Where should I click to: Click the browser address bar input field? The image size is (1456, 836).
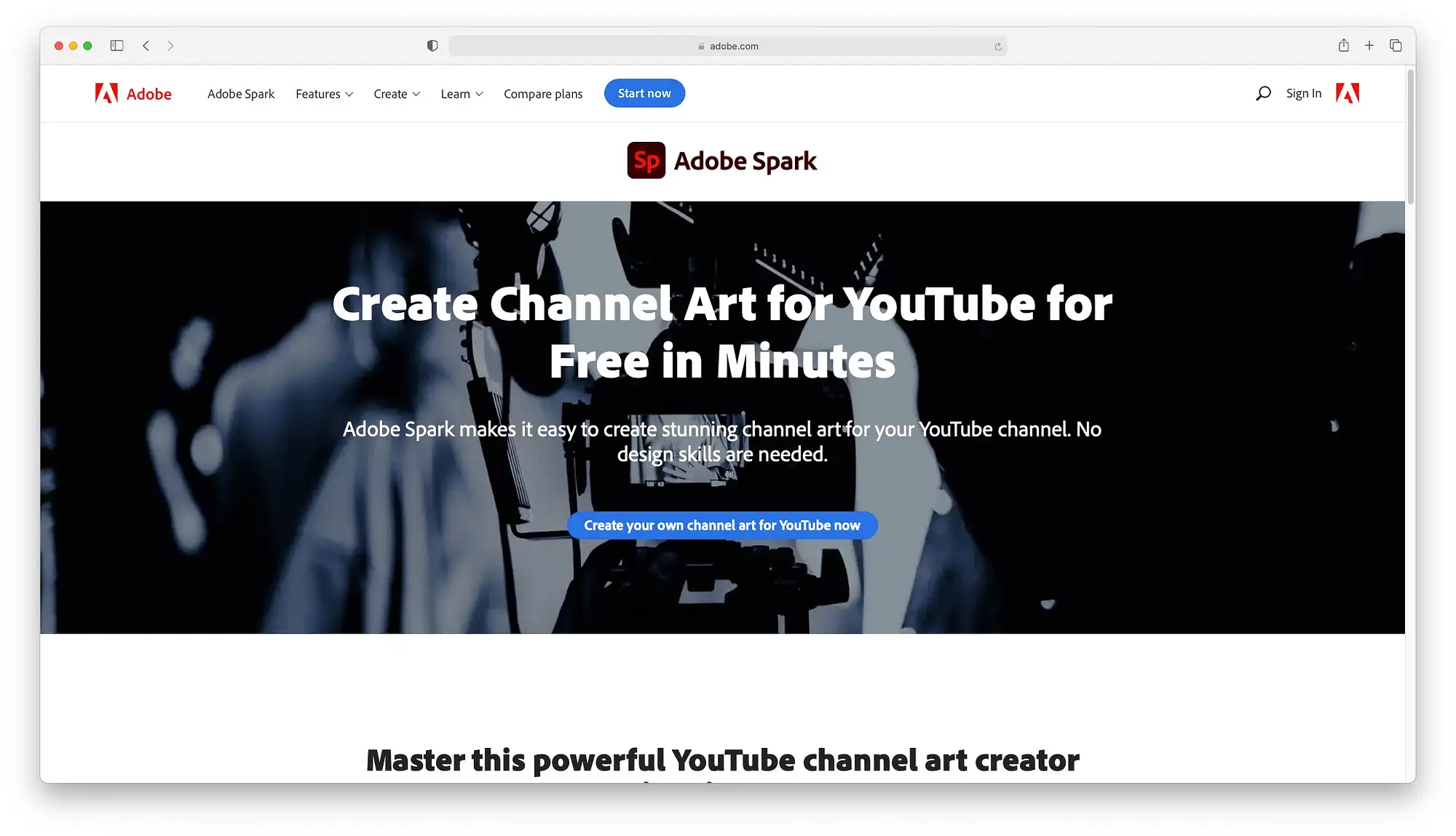coord(728,45)
